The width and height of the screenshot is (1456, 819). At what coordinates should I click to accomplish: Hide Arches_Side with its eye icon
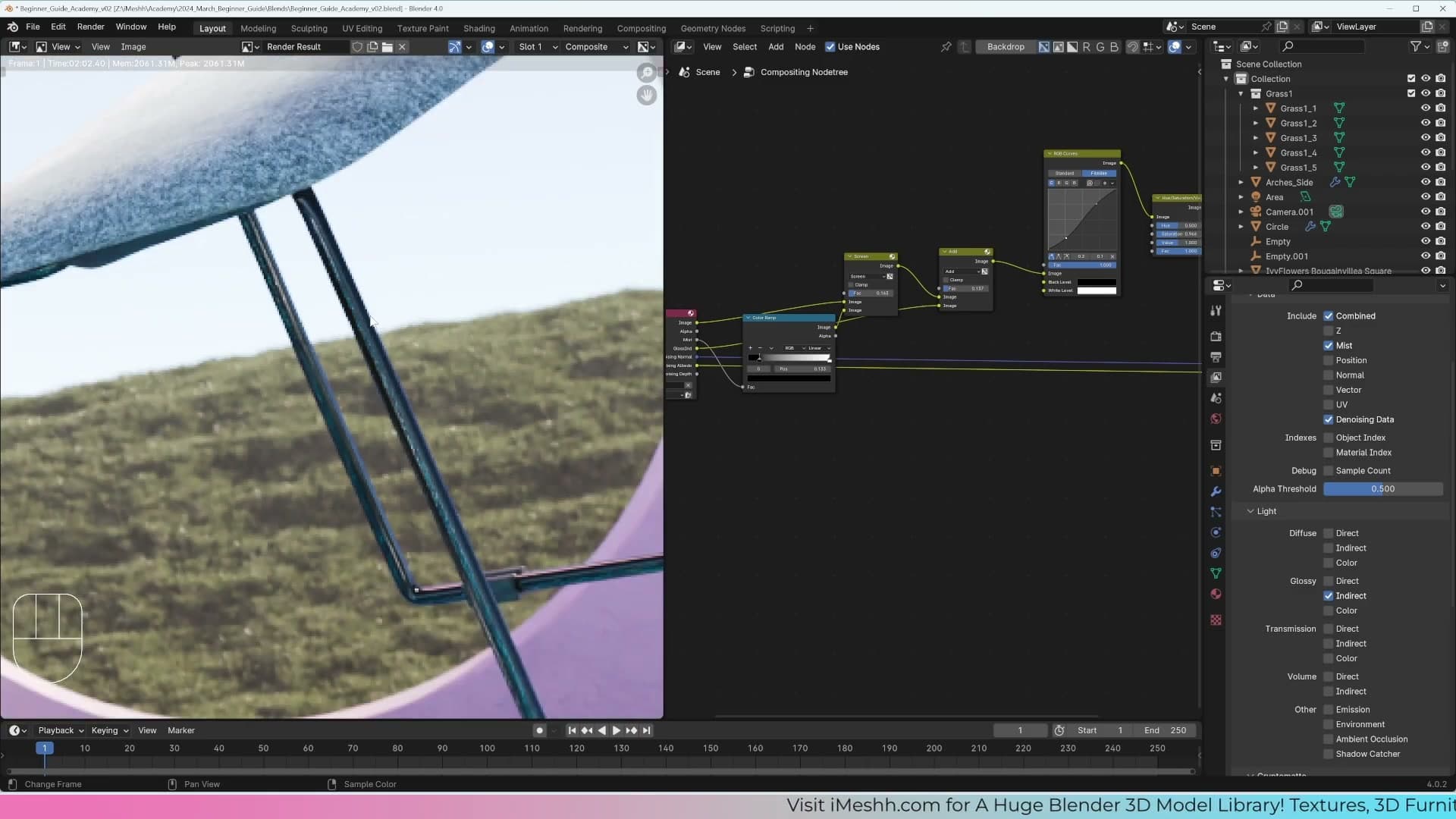coord(1426,182)
